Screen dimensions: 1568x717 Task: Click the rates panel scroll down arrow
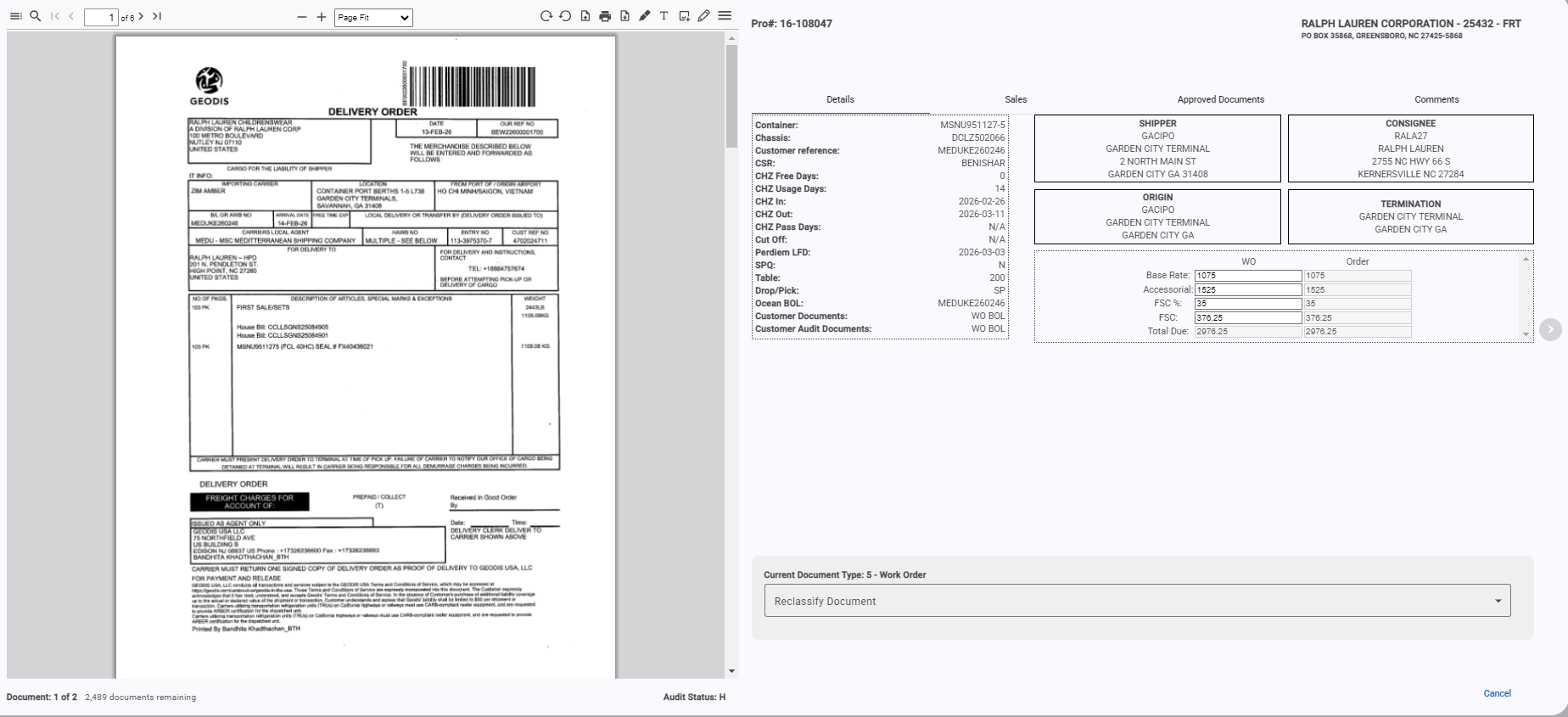pos(1526,334)
